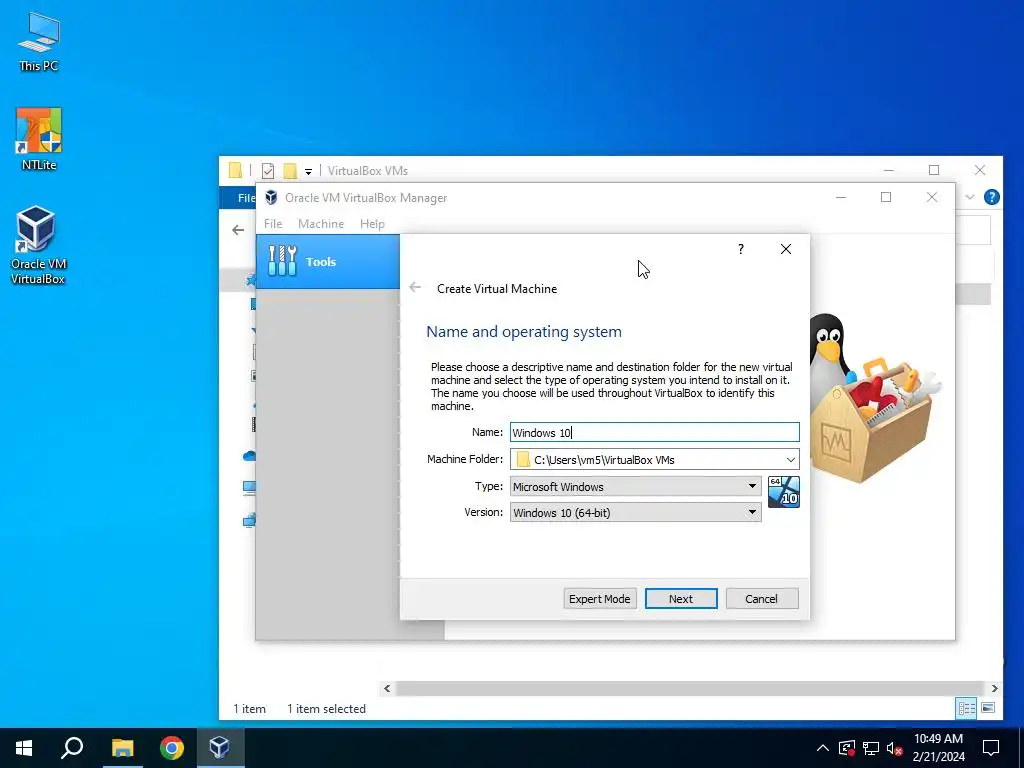Open Quick Access Toolbar customize dropdown
This screenshot has width=1024, height=768.
pyautogui.click(x=308, y=172)
